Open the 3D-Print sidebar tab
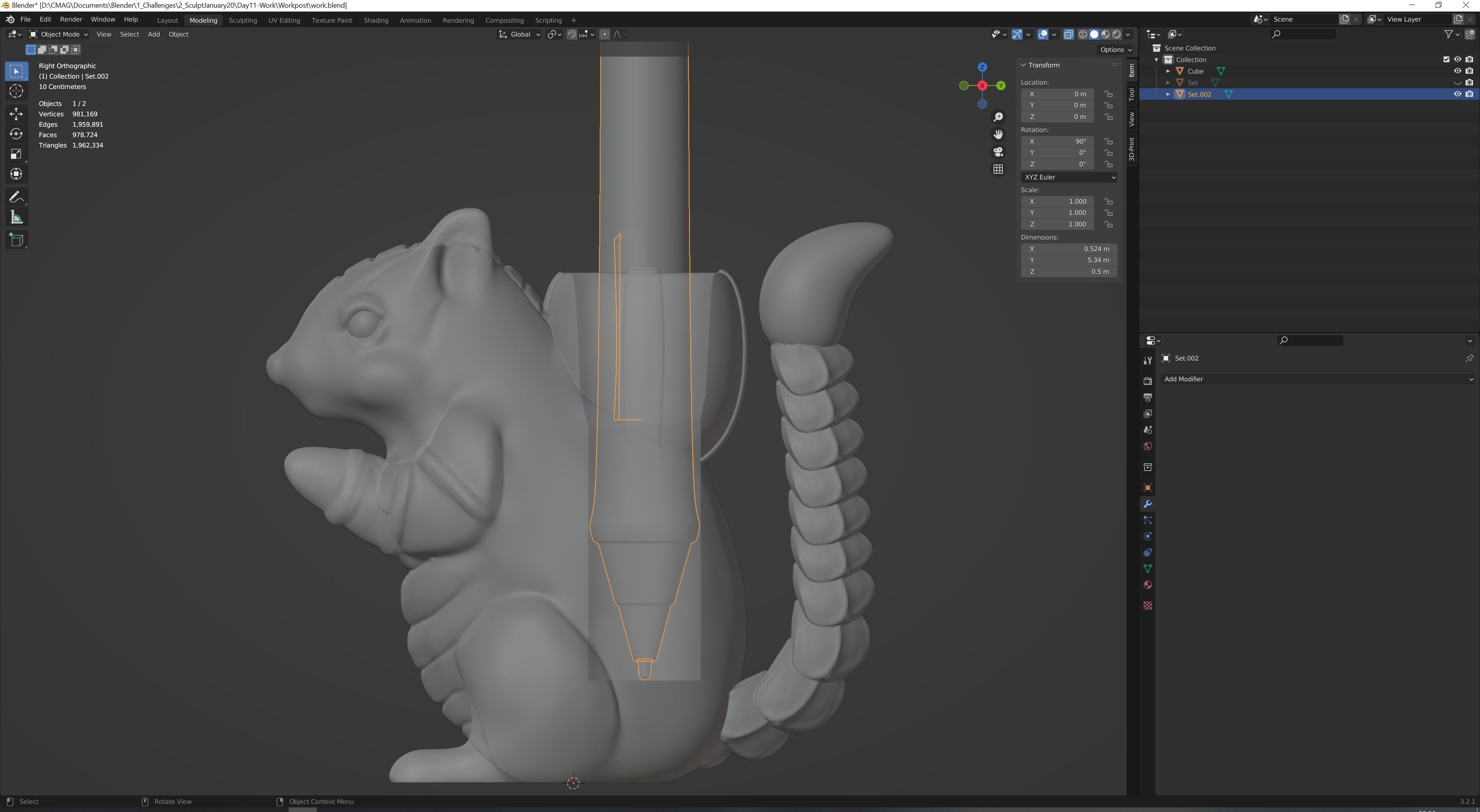1480x812 pixels. (1131, 149)
